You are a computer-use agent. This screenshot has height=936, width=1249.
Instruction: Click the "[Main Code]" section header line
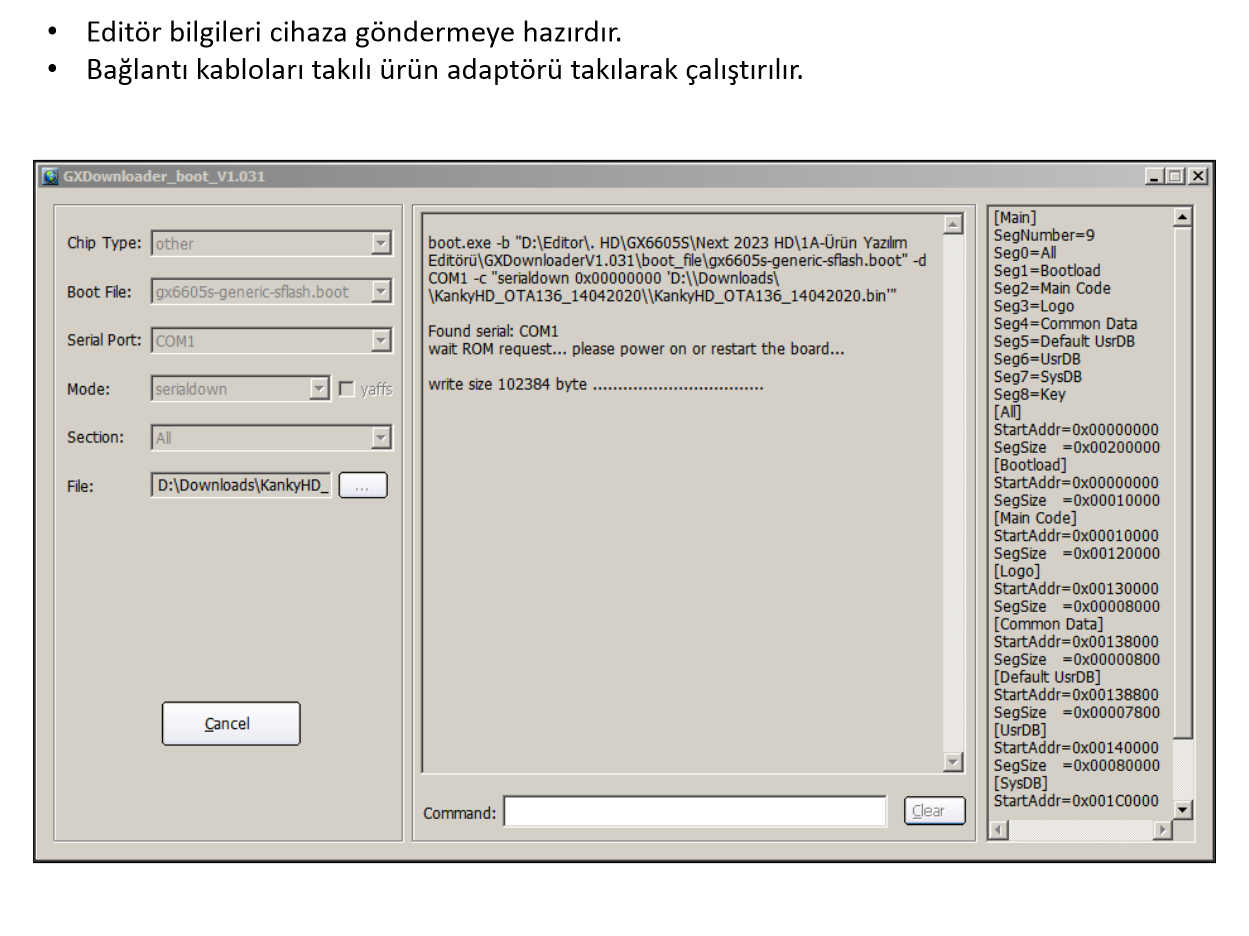1035,518
